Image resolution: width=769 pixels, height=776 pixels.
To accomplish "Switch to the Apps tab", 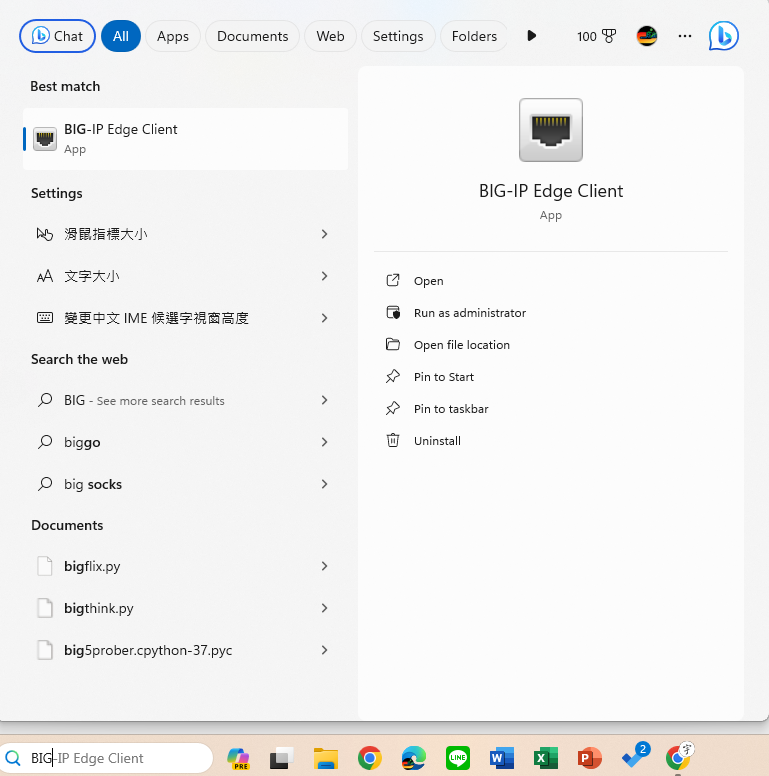I will tap(173, 36).
